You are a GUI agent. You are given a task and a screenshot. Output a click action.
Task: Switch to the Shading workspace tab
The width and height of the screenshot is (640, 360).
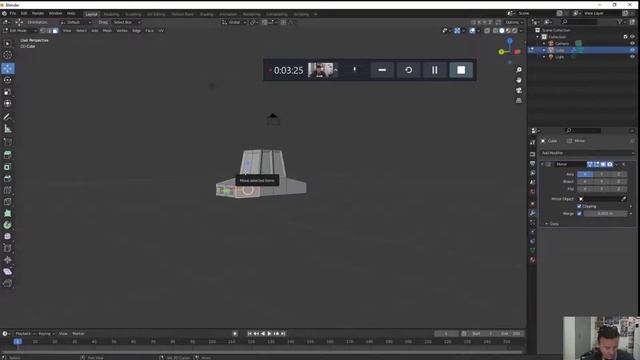coord(207,14)
